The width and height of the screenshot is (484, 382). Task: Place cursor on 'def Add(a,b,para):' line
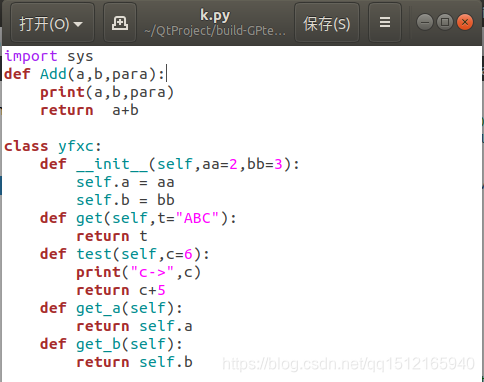click(85, 74)
